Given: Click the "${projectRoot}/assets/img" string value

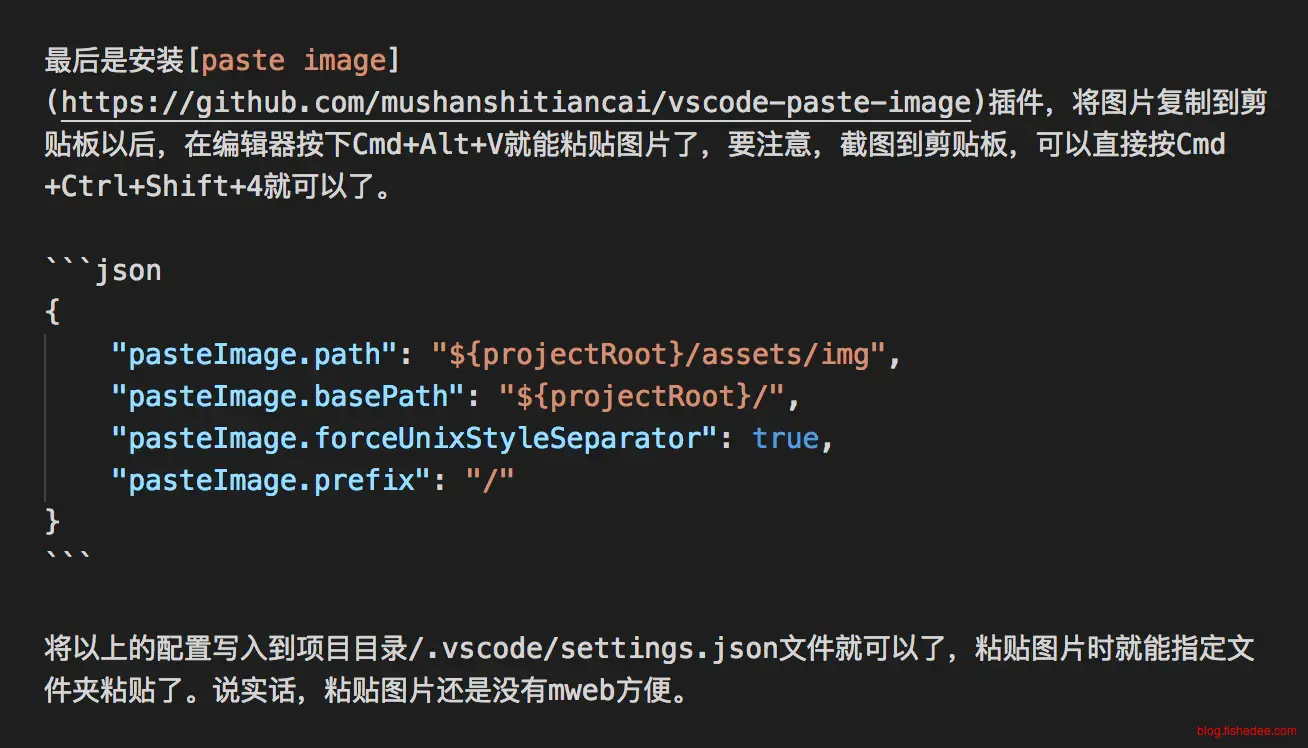Looking at the screenshot, I should click(659, 355).
